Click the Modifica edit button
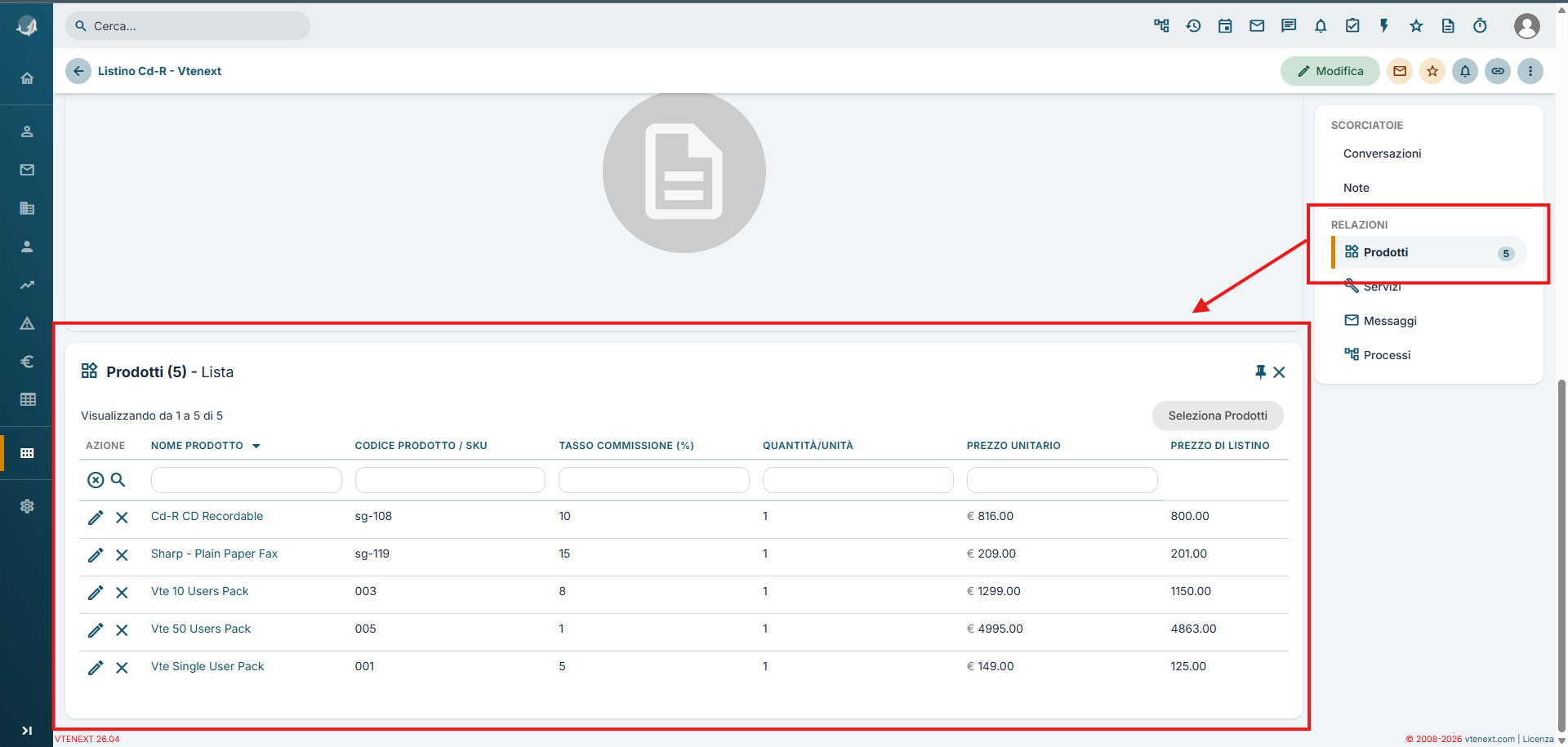1568x747 pixels. [x=1330, y=71]
